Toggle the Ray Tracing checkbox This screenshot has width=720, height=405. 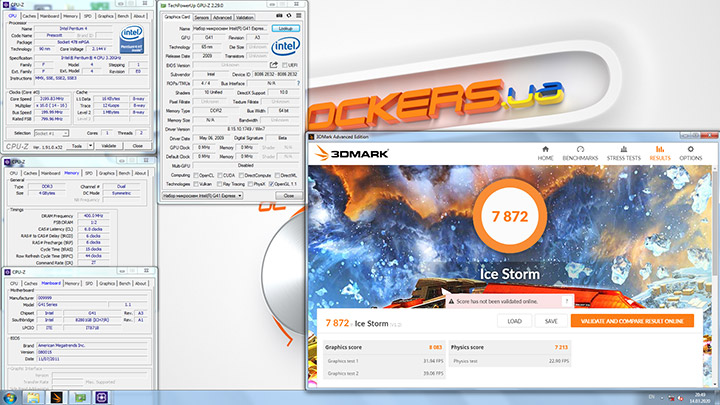coord(220,184)
